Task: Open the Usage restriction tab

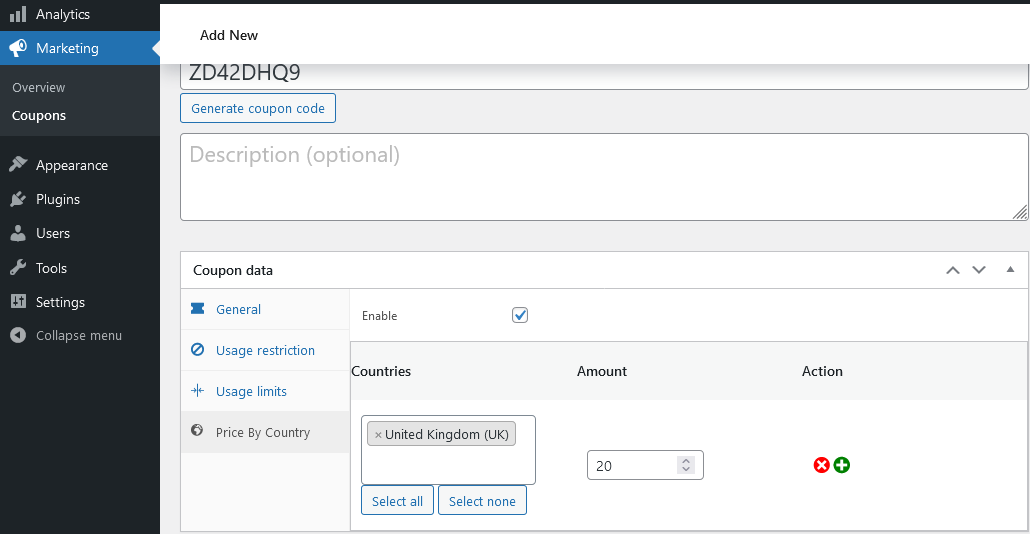Action: point(265,350)
